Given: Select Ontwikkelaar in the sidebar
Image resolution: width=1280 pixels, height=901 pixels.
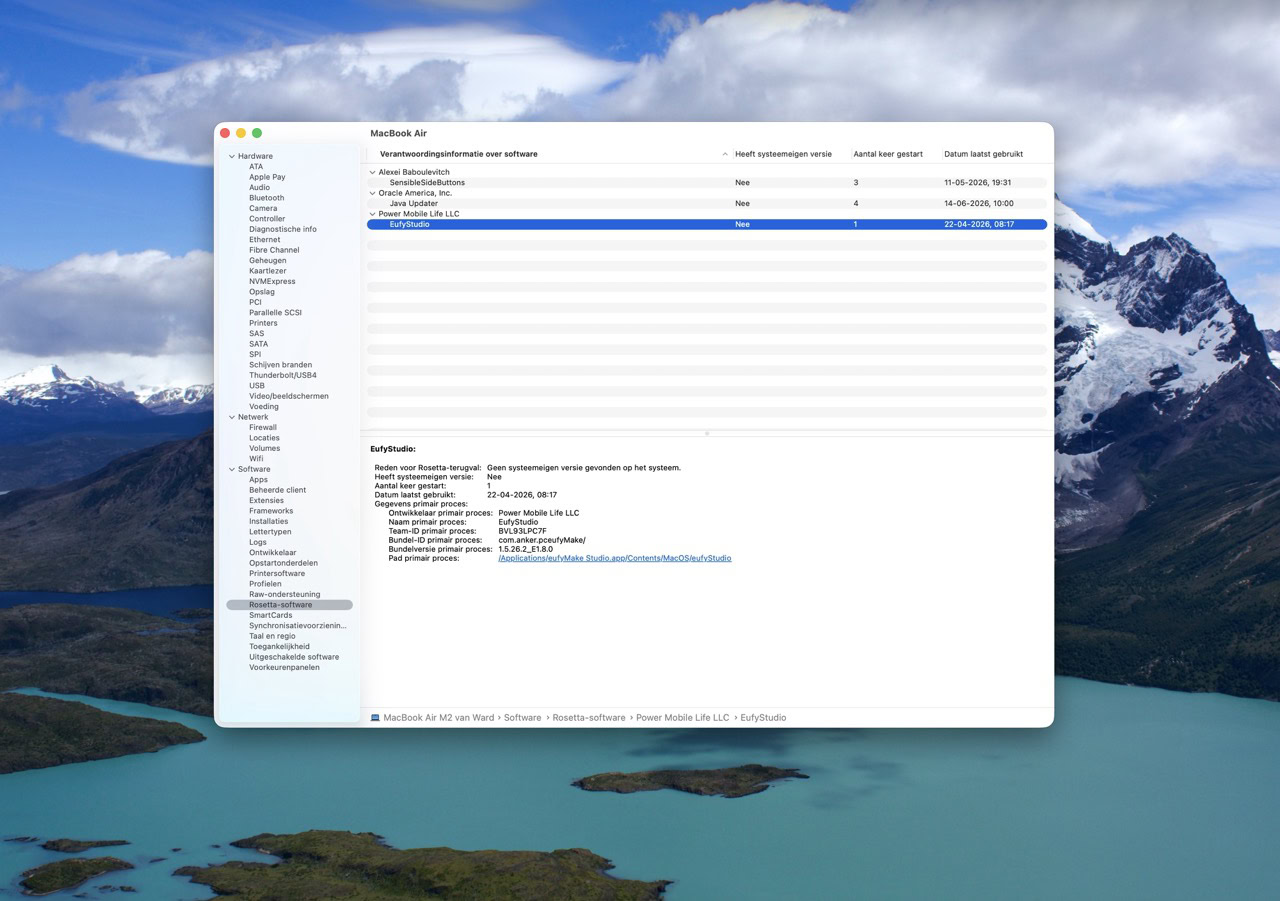Looking at the screenshot, I should point(273,553).
